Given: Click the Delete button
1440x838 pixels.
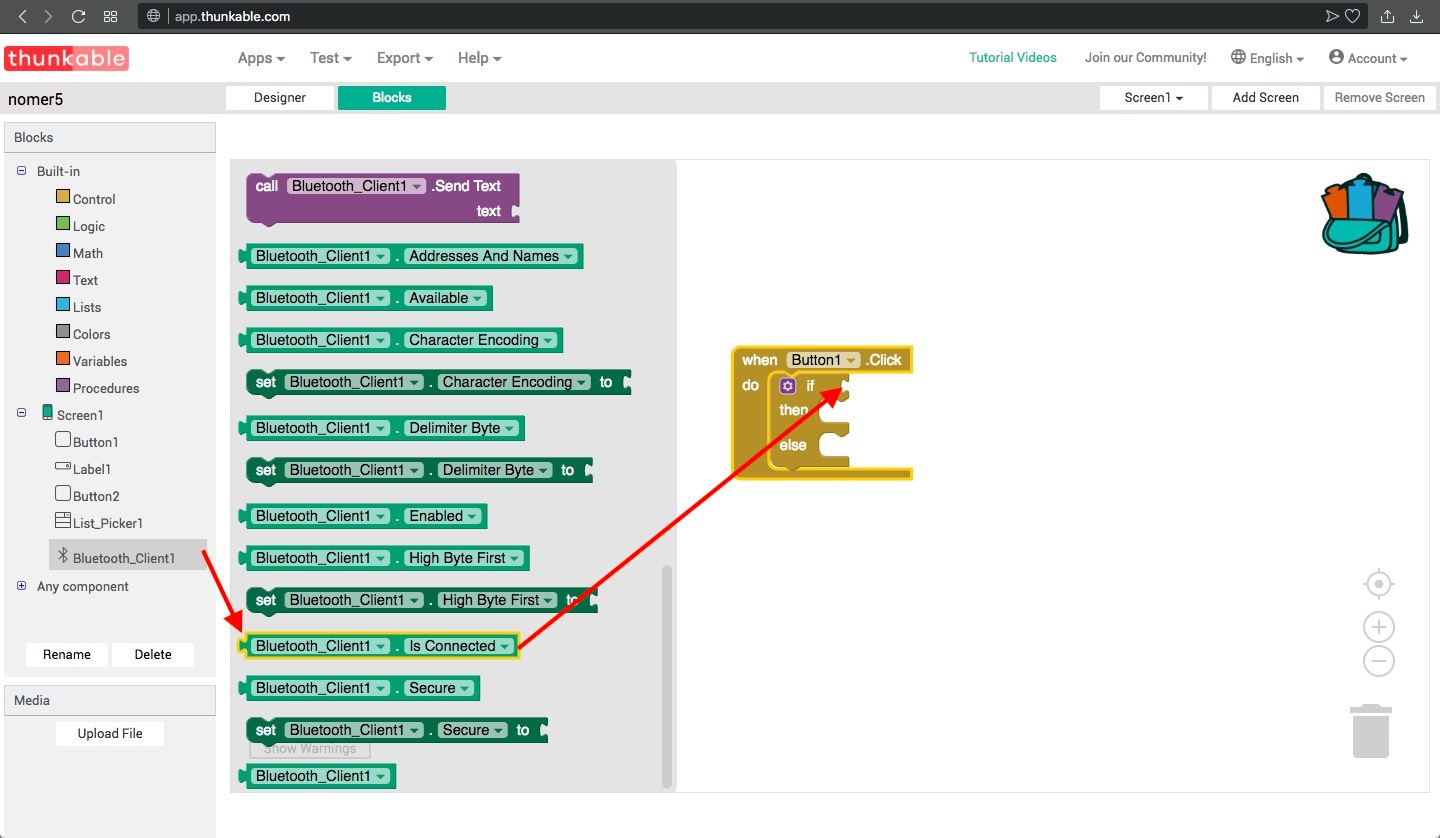Looking at the screenshot, I should click(x=153, y=655).
